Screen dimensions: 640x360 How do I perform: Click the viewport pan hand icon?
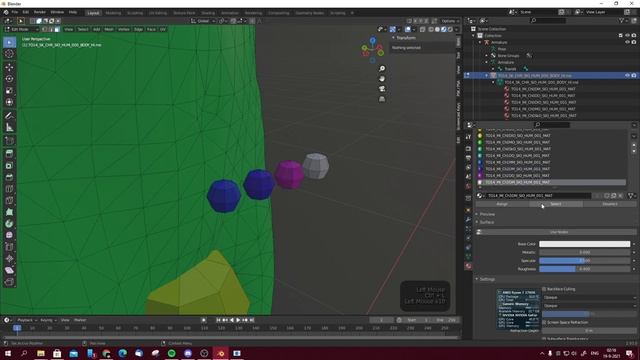[382, 79]
